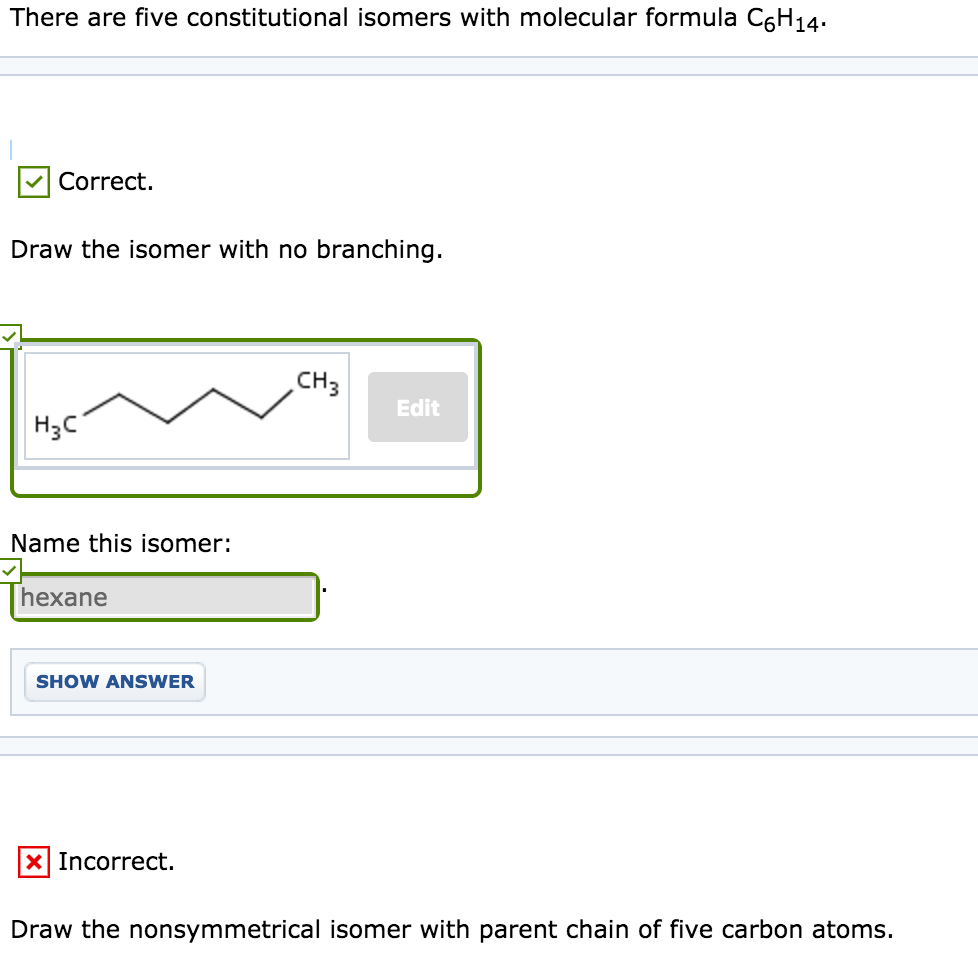
Task: Open the Edit panel for the drawn structure
Action: 417,407
